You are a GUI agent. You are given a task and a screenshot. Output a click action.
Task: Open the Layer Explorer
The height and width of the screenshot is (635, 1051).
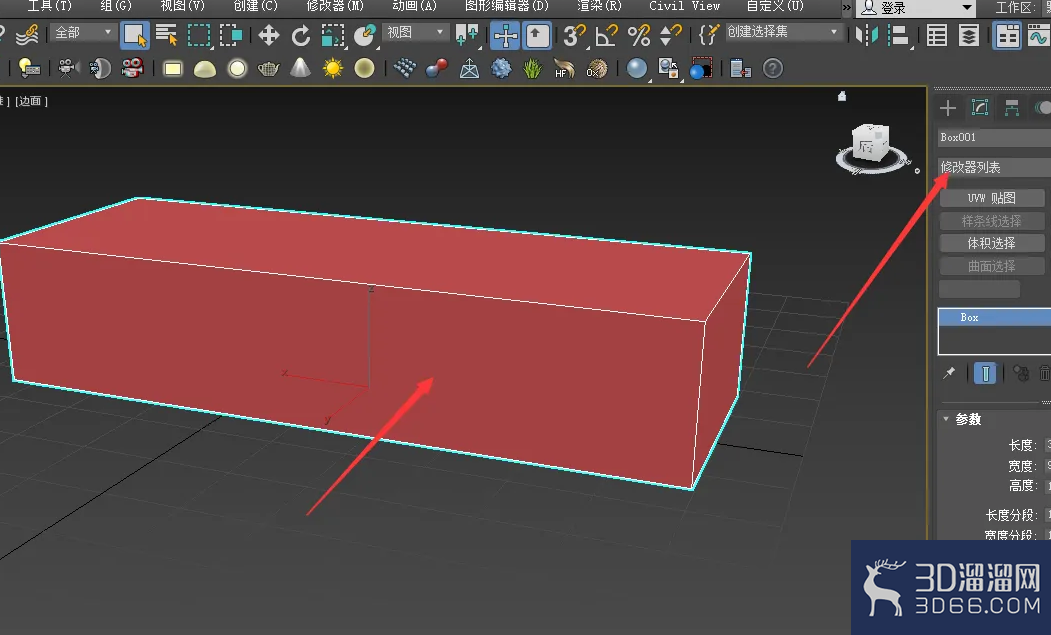coord(969,35)
